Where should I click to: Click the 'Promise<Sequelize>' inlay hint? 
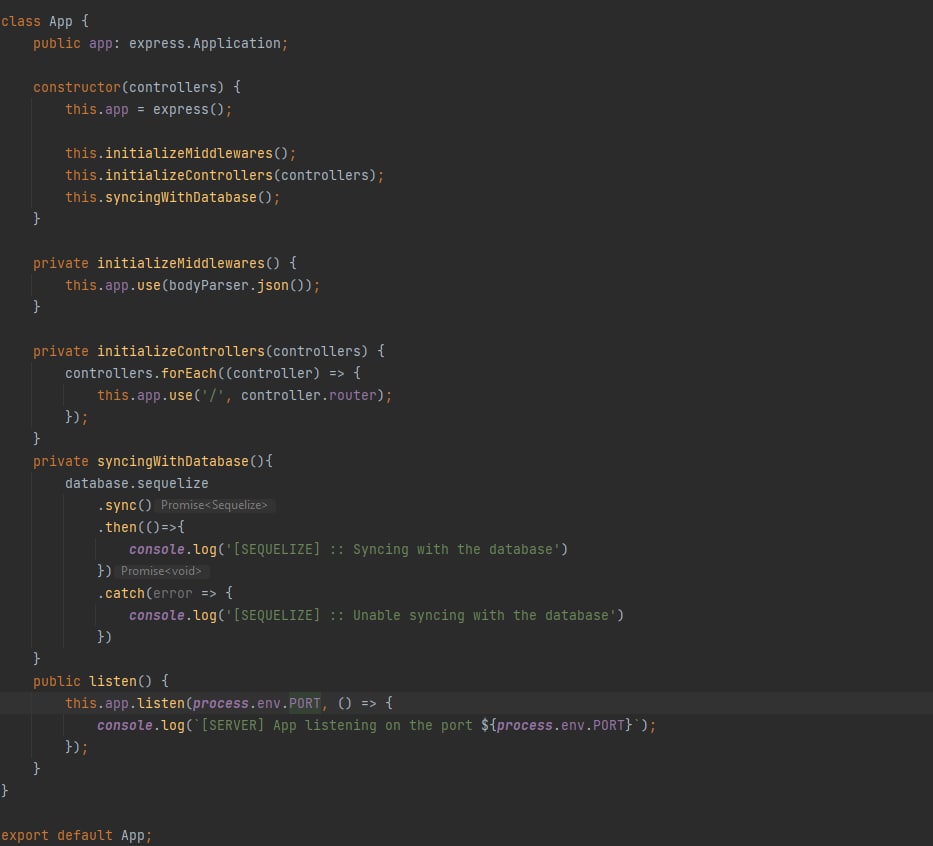click(214, 505)
